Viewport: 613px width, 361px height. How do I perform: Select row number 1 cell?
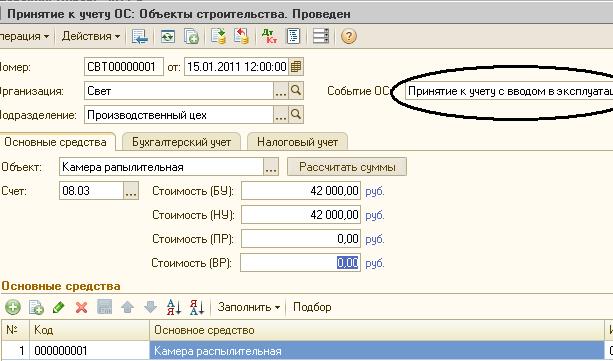coord(15,350)
